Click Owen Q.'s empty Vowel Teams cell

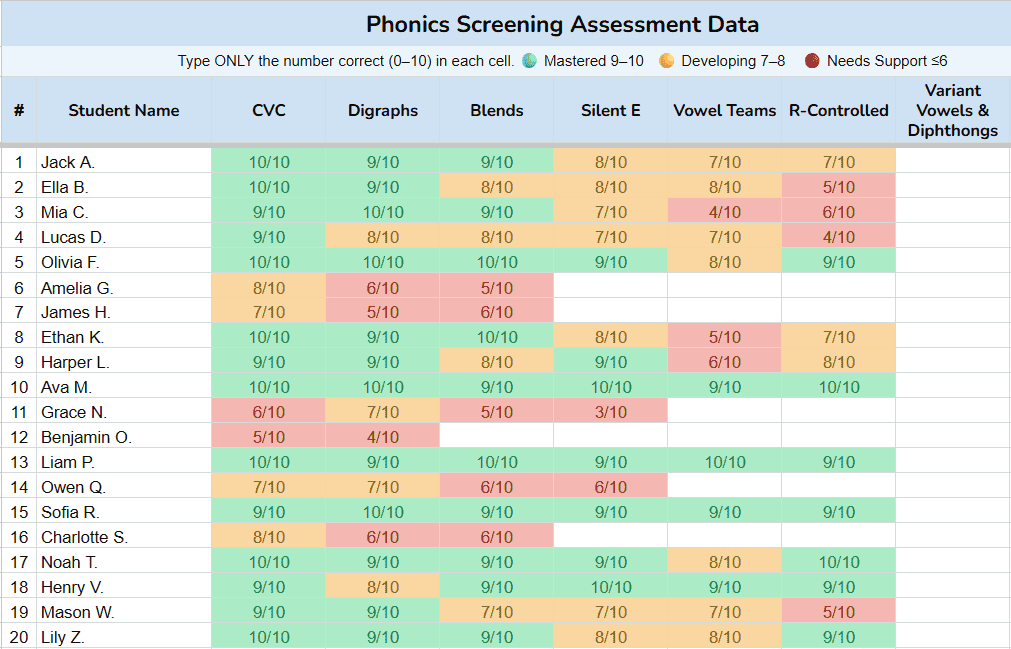click(x=725, y=487)
